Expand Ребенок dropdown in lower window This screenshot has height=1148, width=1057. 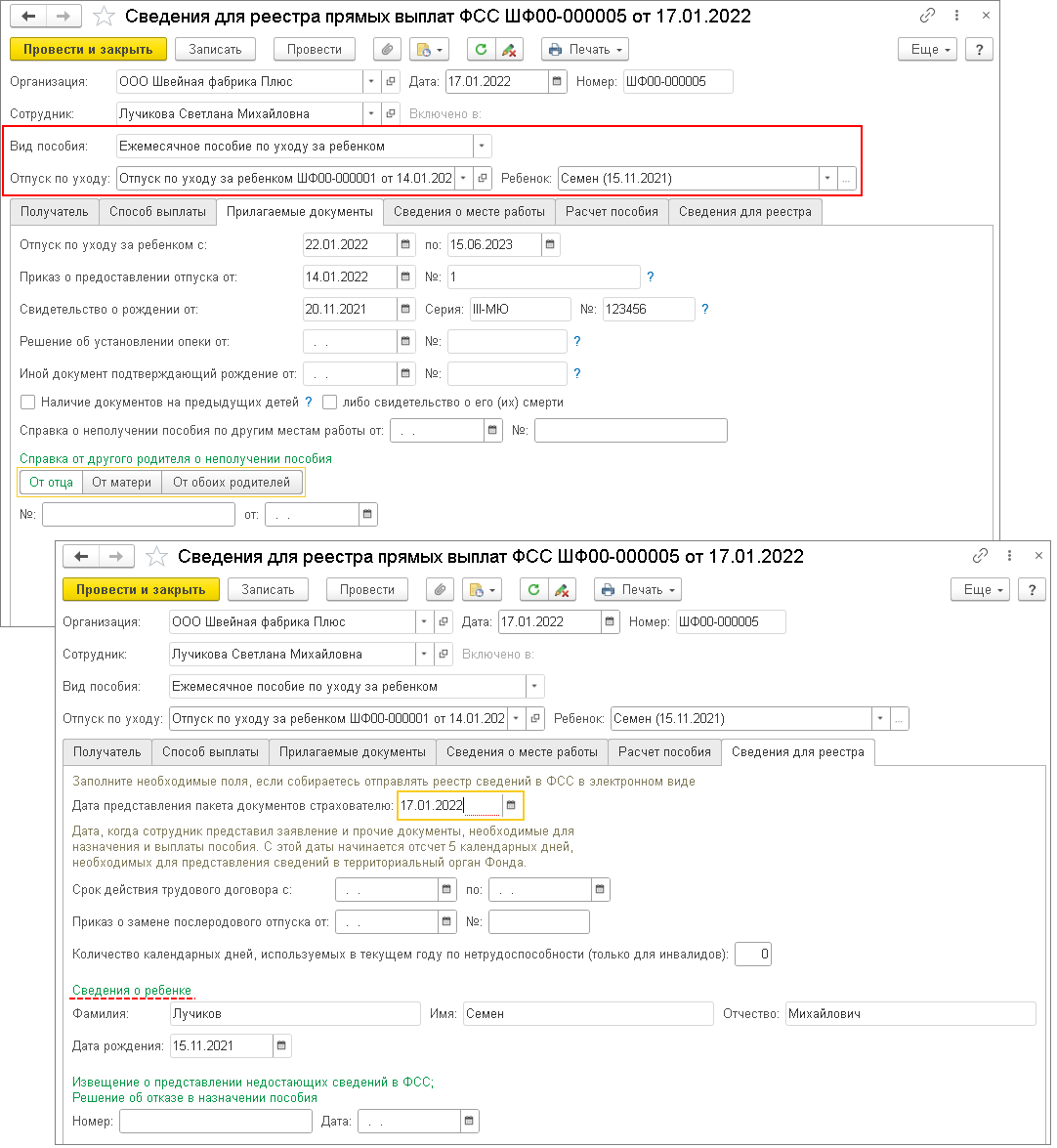(x=880, y=718)
